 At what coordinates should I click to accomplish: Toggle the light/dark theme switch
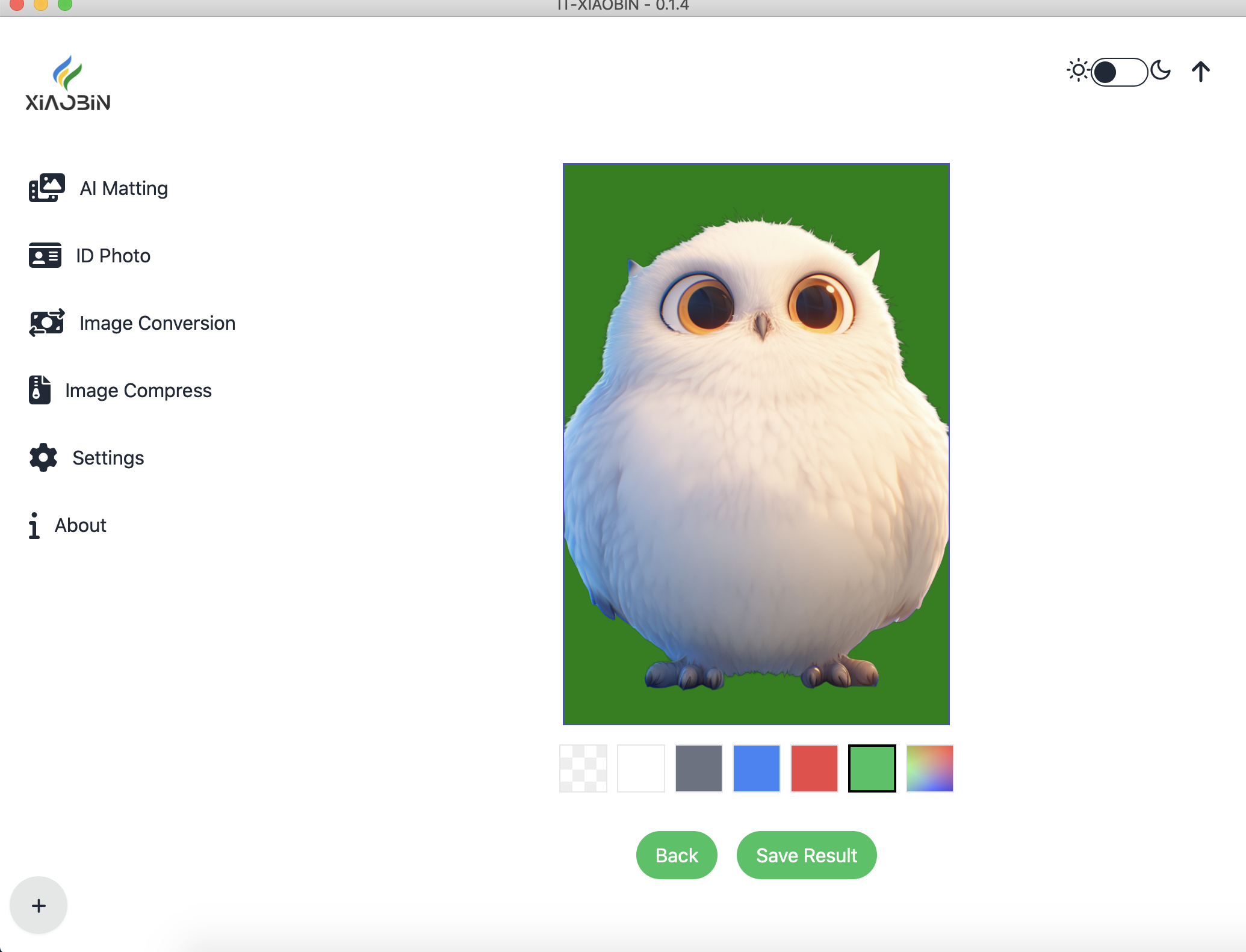click(1119, 72)
